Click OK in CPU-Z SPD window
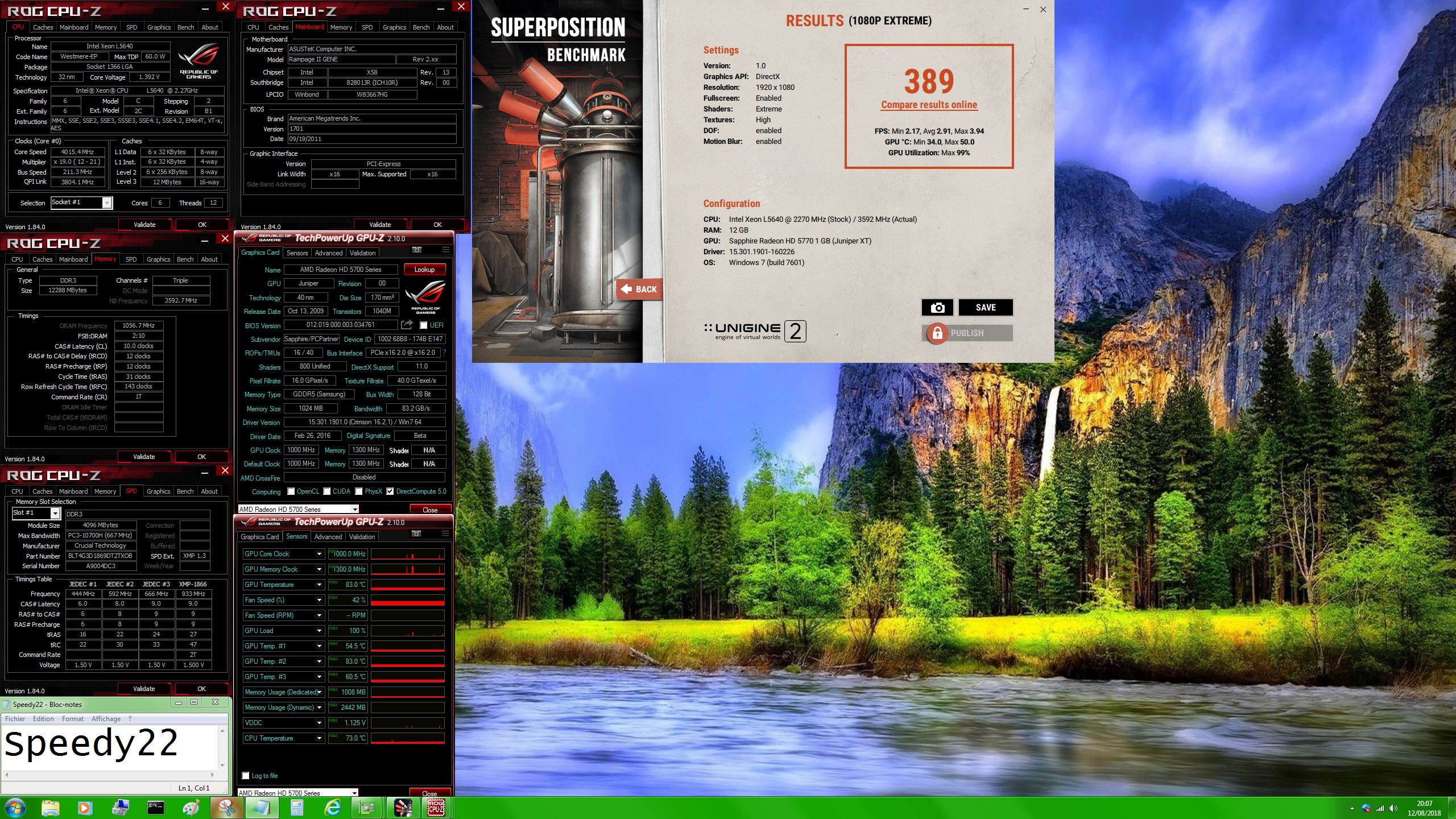Image resolution: width=1456 pixels, height=819 pixels. (201, 689)
